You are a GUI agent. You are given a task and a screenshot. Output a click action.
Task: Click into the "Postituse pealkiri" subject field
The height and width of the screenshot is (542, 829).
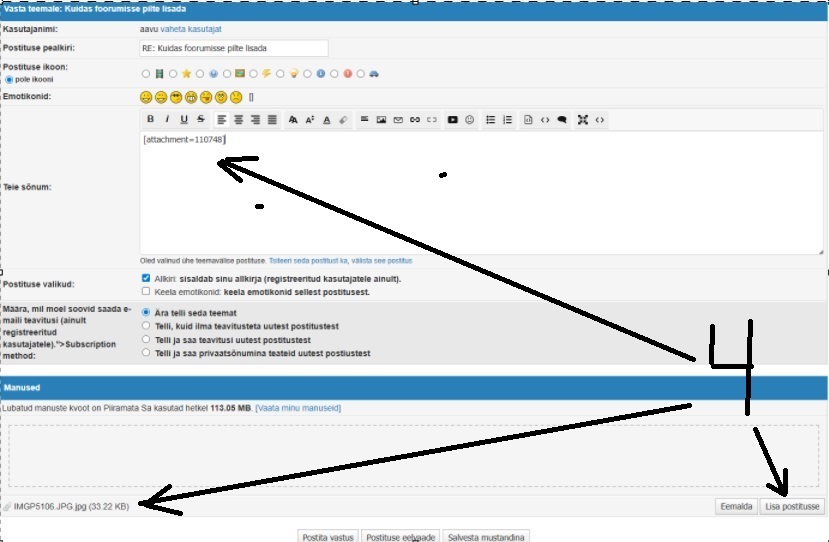click(x=234, y=48)
